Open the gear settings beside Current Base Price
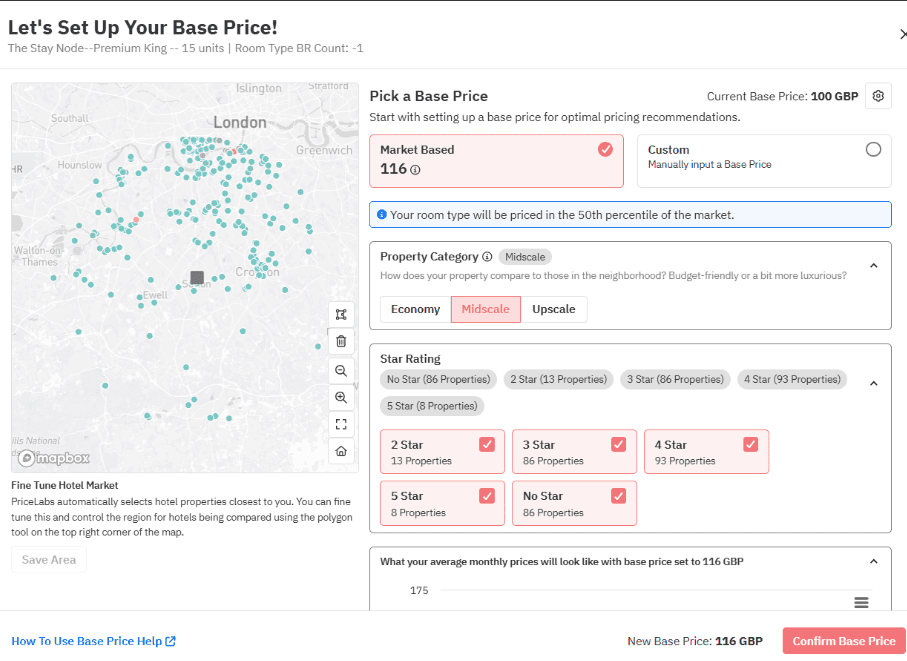 tap(878, 96)
